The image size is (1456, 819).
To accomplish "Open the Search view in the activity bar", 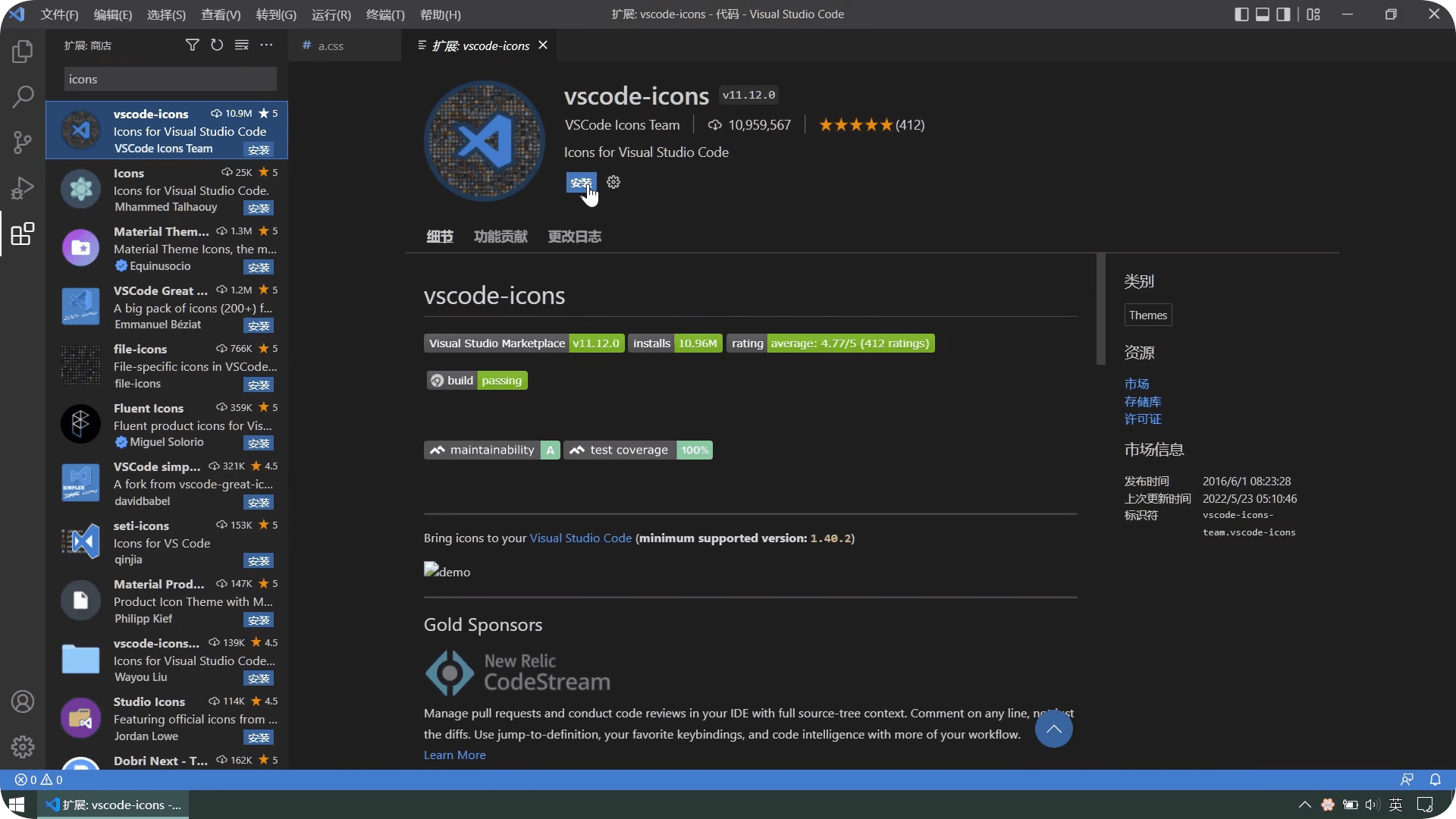I will [x=23, y=97].
